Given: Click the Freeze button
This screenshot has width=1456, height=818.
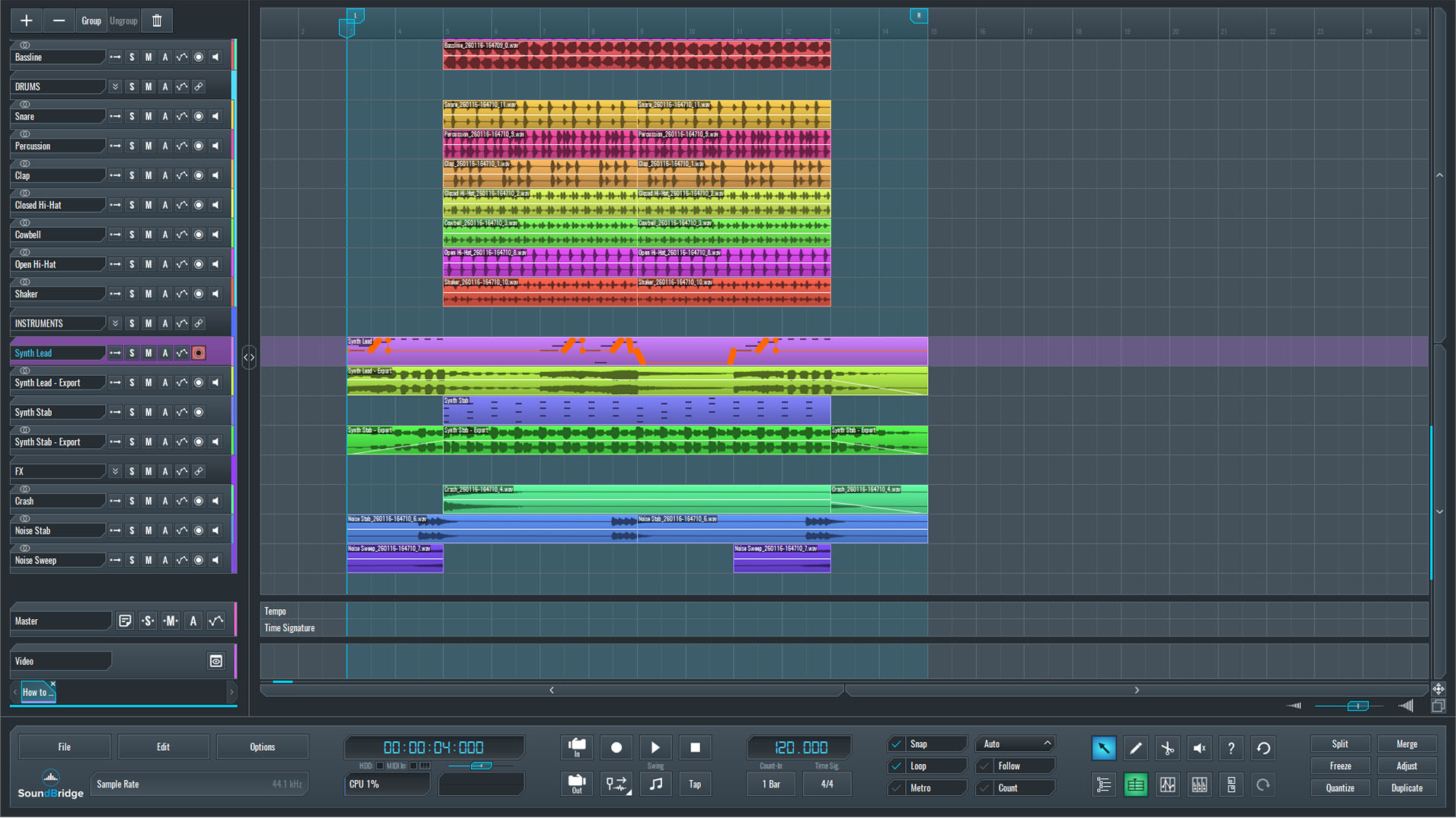Looking at the screenshot, I should 1339,766.
